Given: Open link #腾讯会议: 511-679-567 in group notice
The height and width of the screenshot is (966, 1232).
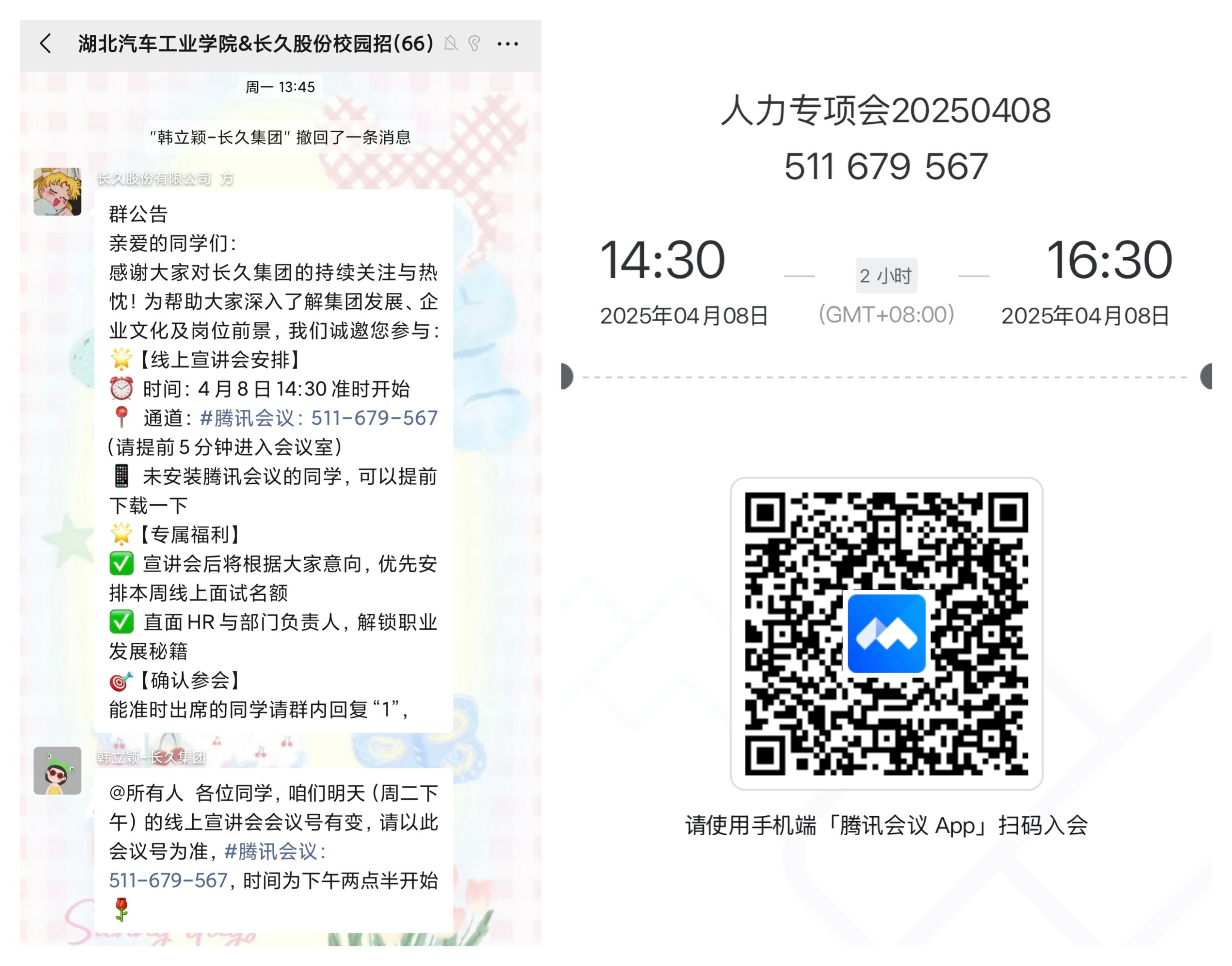Looking at the screenshot, I should (319, 418).
